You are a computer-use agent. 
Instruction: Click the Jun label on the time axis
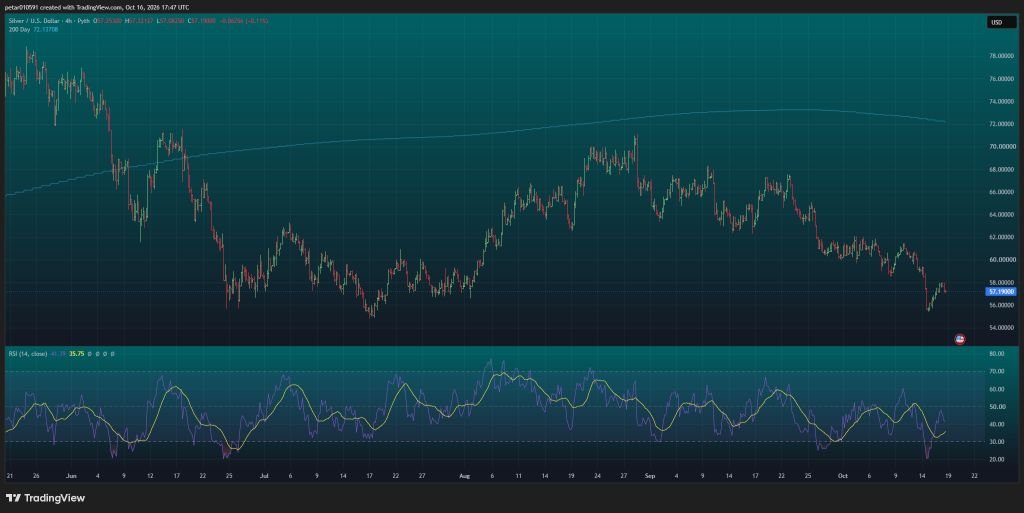click(71, 476)
